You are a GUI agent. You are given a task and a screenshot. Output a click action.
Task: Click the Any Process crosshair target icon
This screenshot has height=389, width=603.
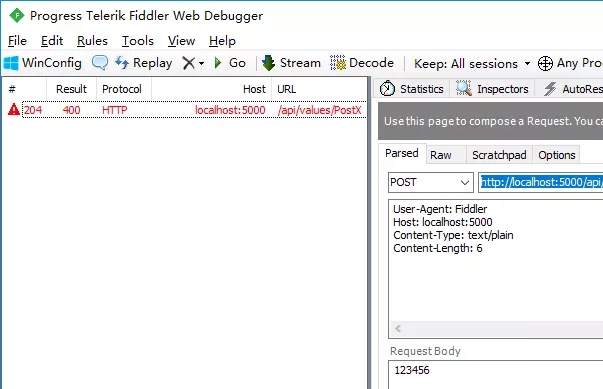545,63
